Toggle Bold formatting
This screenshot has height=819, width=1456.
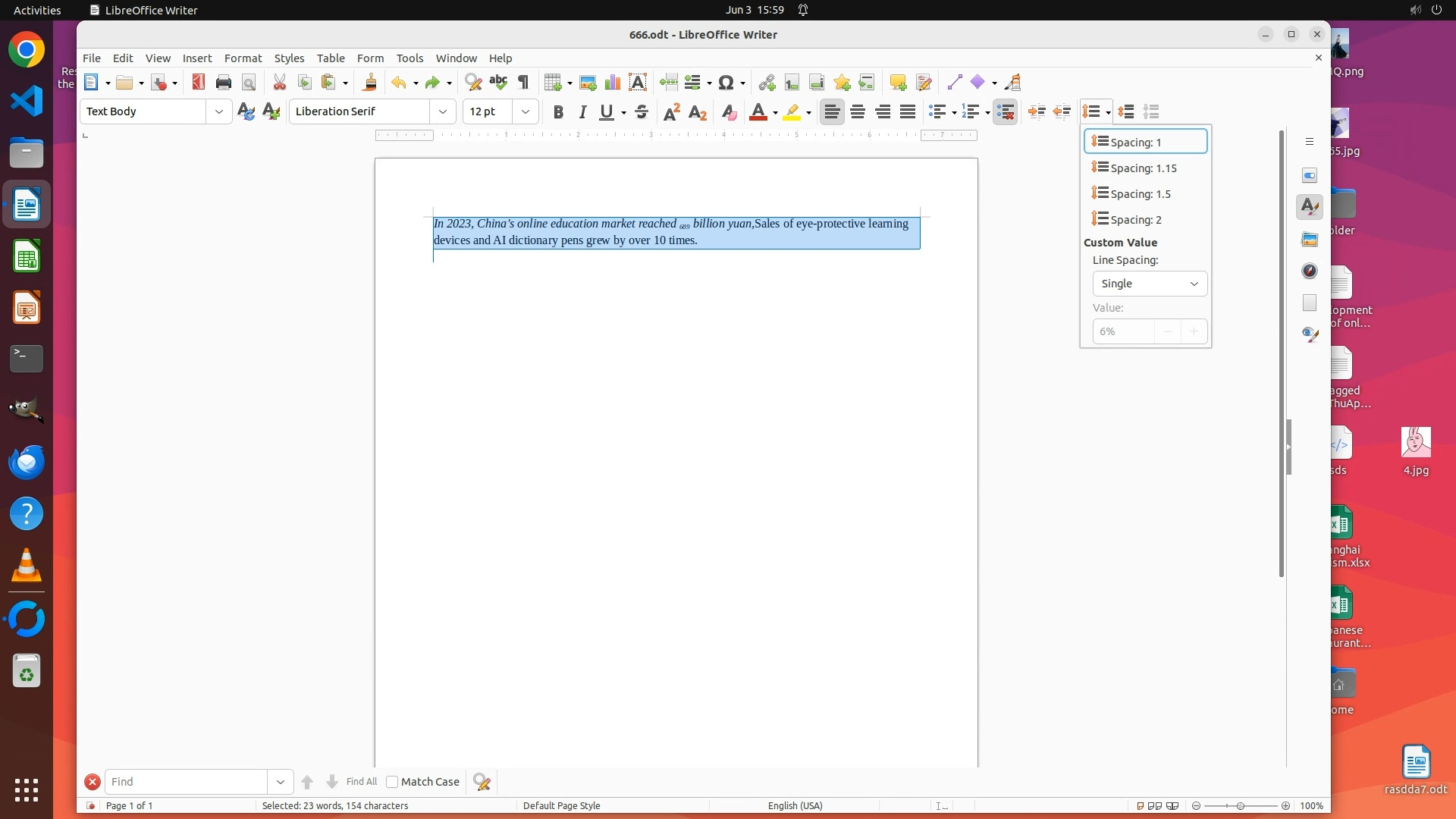558,112
